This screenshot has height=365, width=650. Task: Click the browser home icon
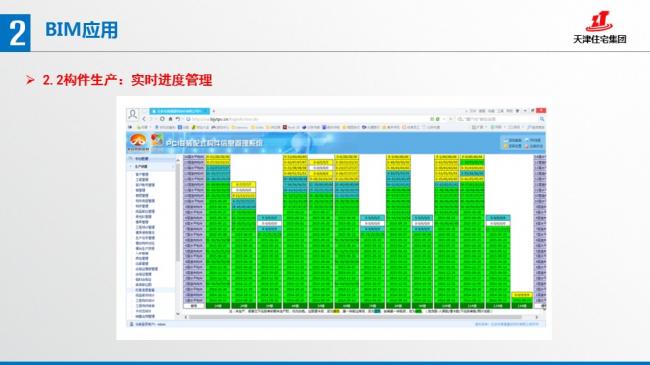[170, 119]
